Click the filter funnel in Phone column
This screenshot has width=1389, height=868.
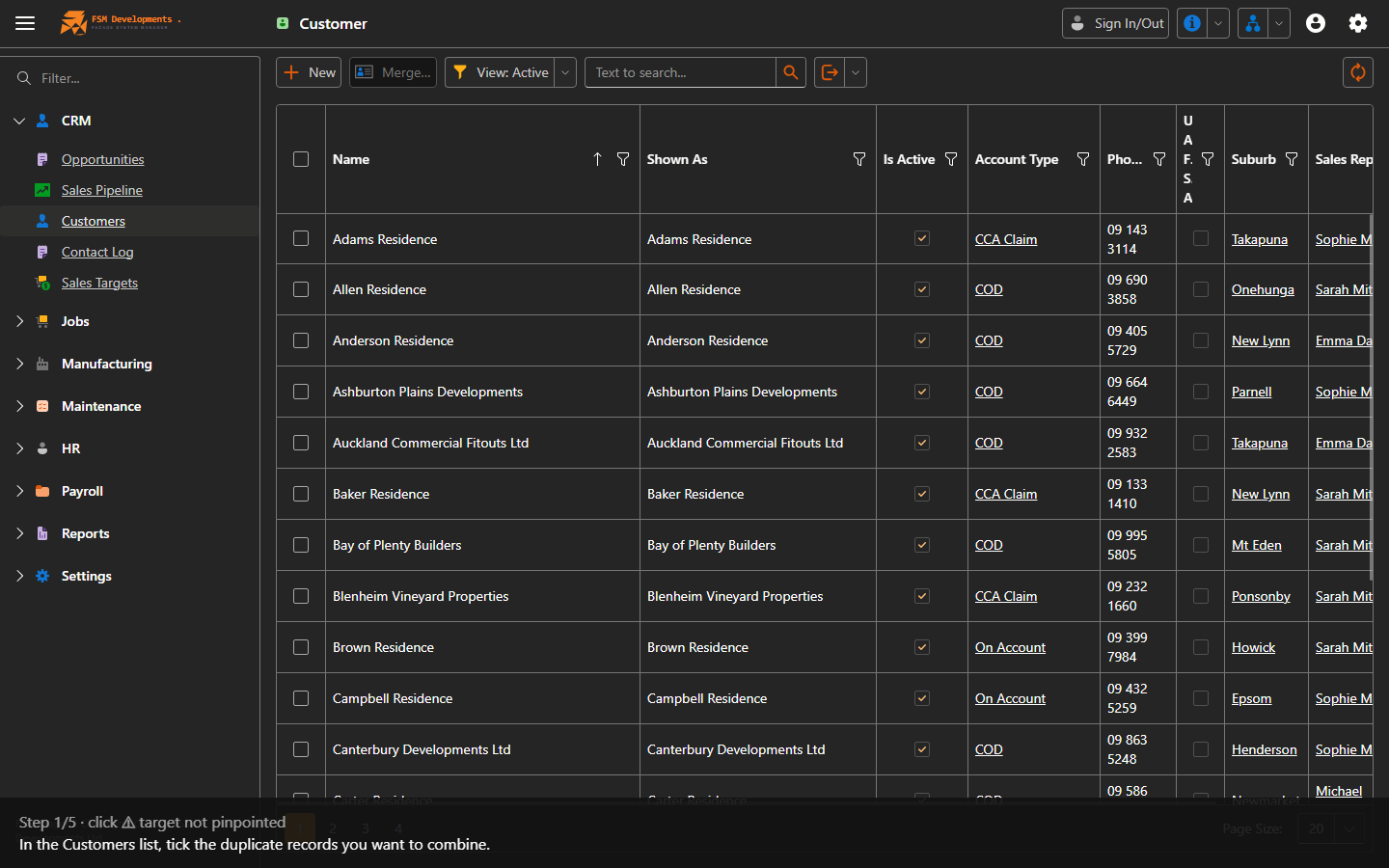(x=1159, y=159)
